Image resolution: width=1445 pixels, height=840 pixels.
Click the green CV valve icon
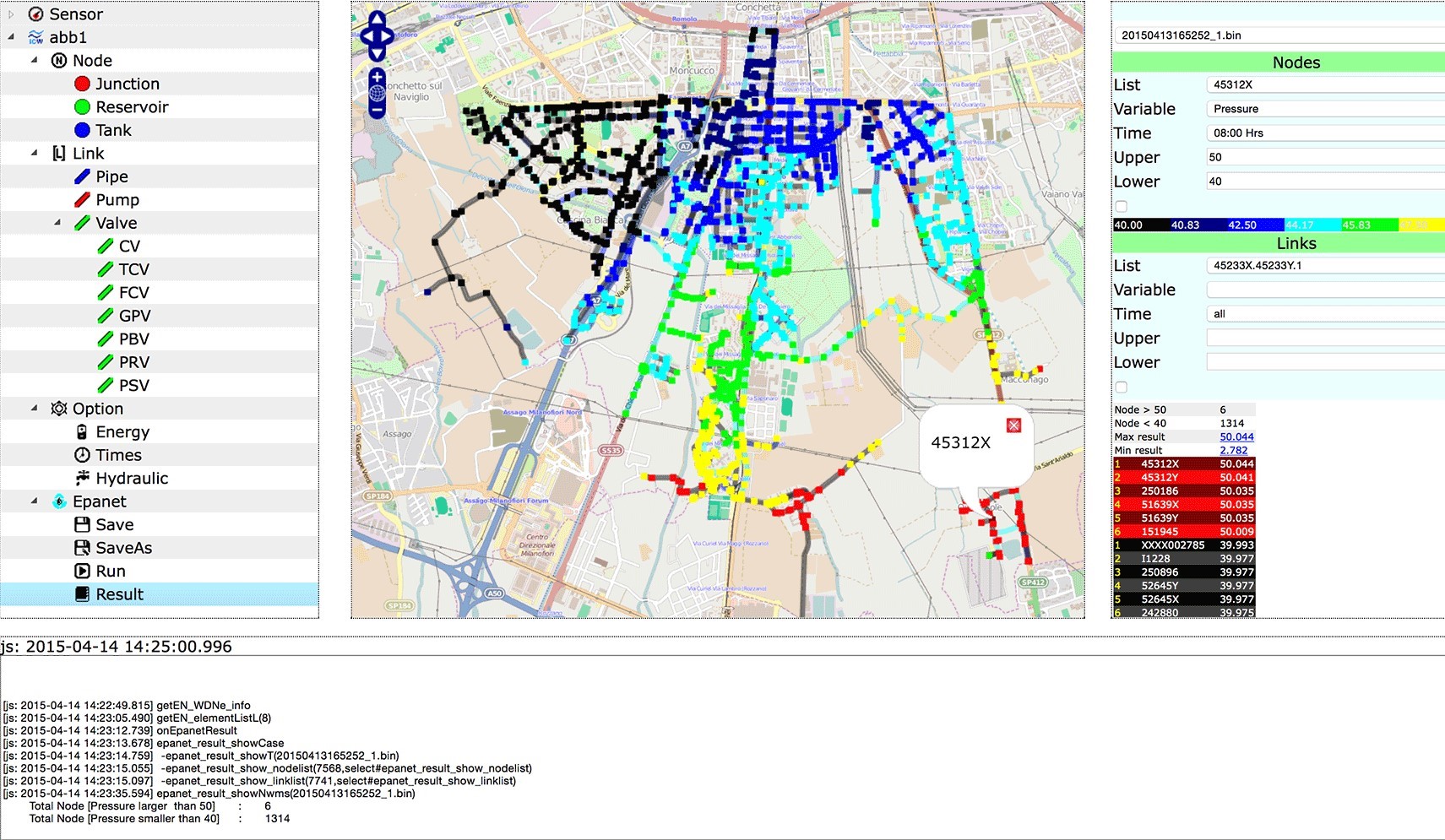pos(106,247)
